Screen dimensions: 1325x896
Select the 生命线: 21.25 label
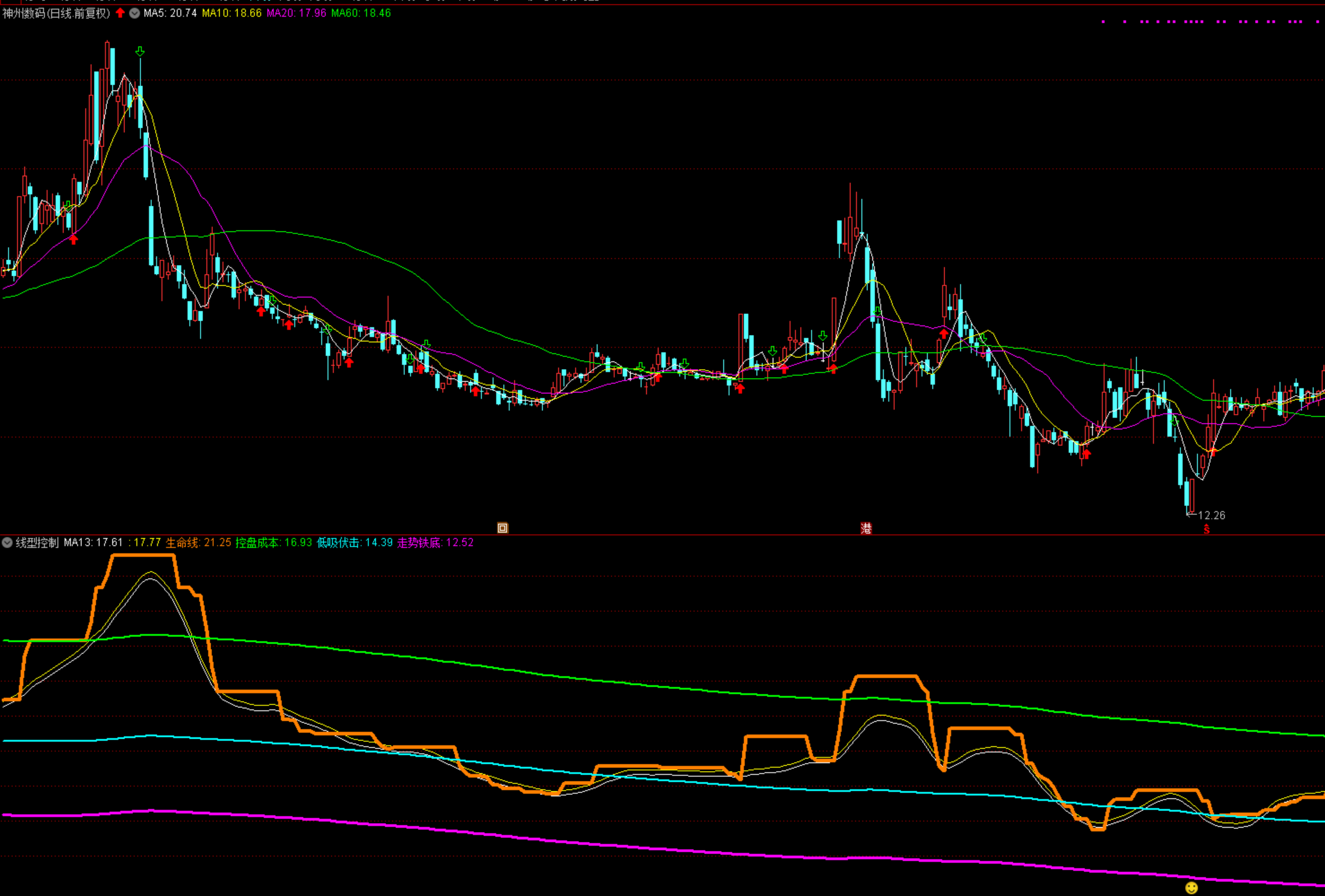pos(198,543)
